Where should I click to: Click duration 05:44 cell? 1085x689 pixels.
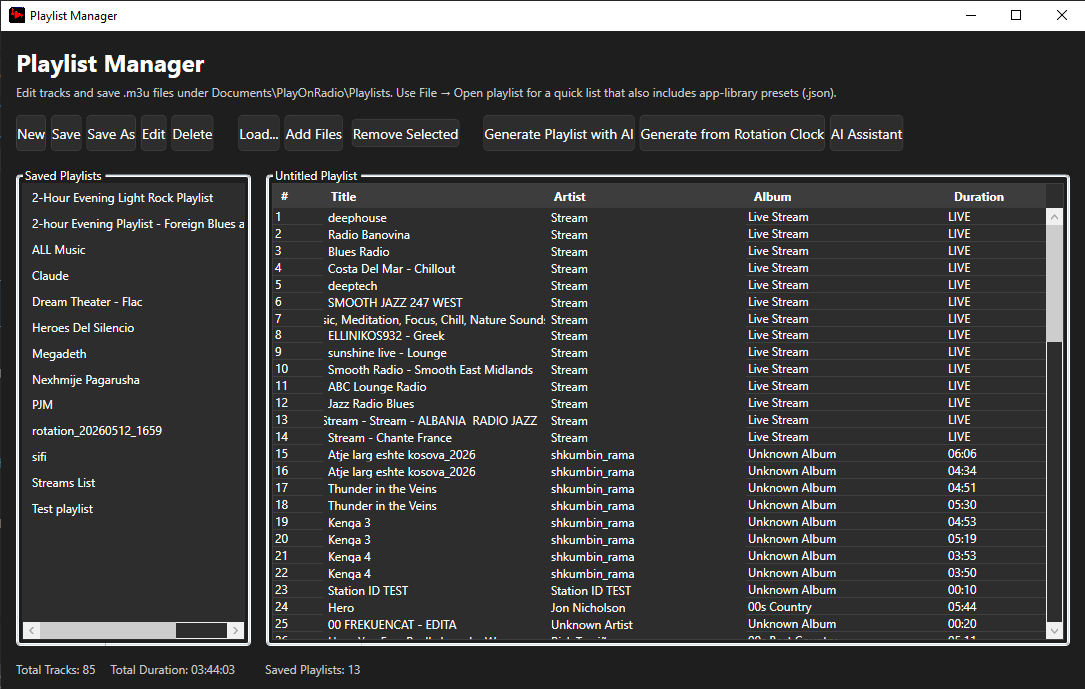[962, 607]
